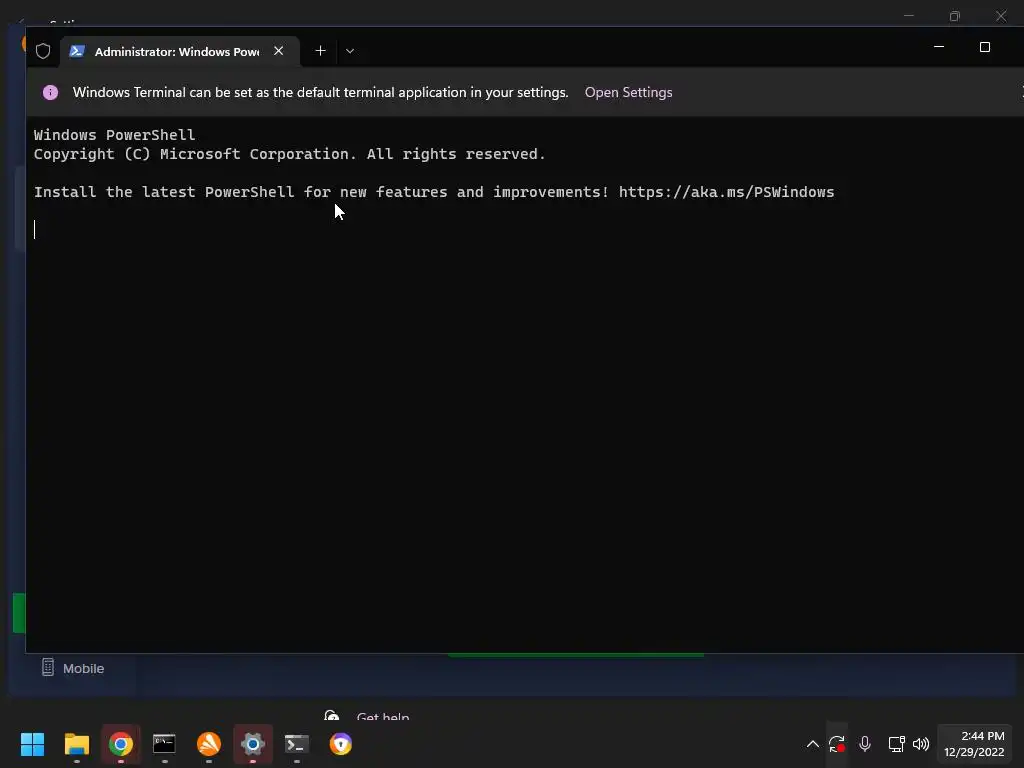Click the microphone tray icon
The height and width of the screenshot is (768, 1024).
pyautogui.click(x=865, y=744)
